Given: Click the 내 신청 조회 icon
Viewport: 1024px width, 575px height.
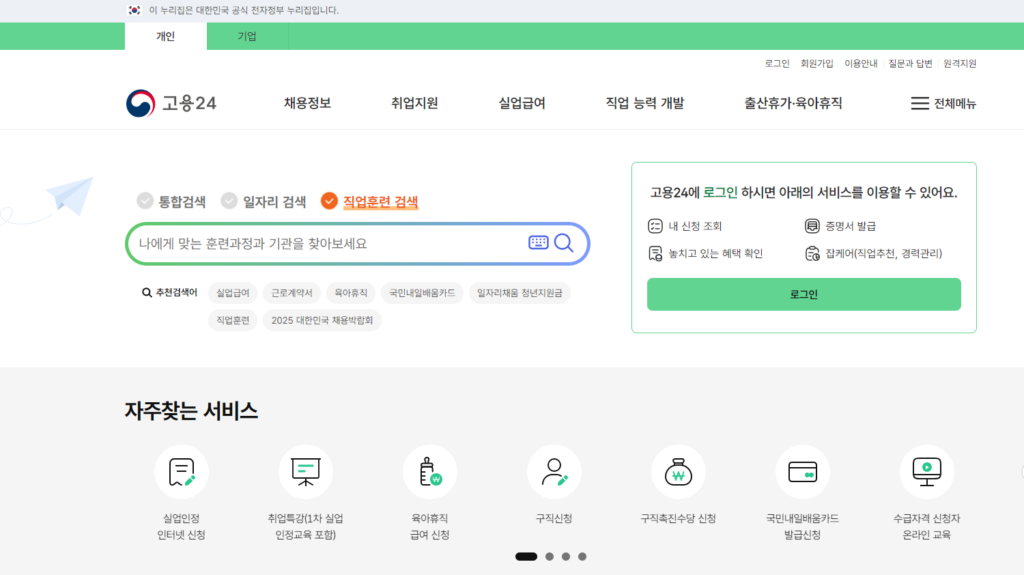Looking at the screenshot, I should [x=655, y=226].
